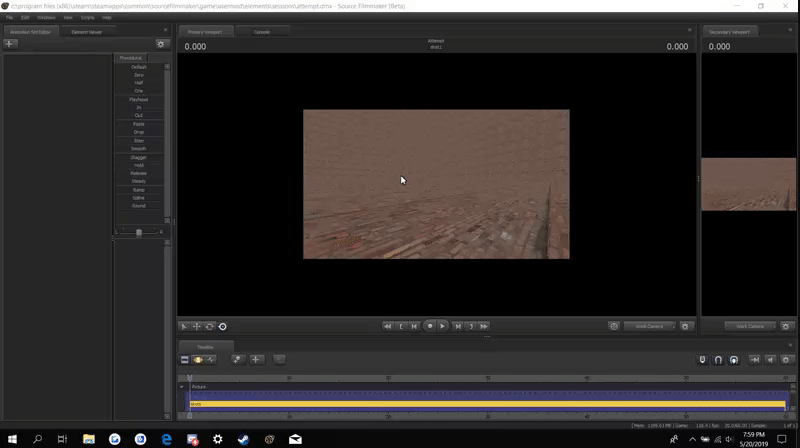Step back one frame

click(414, 327)
